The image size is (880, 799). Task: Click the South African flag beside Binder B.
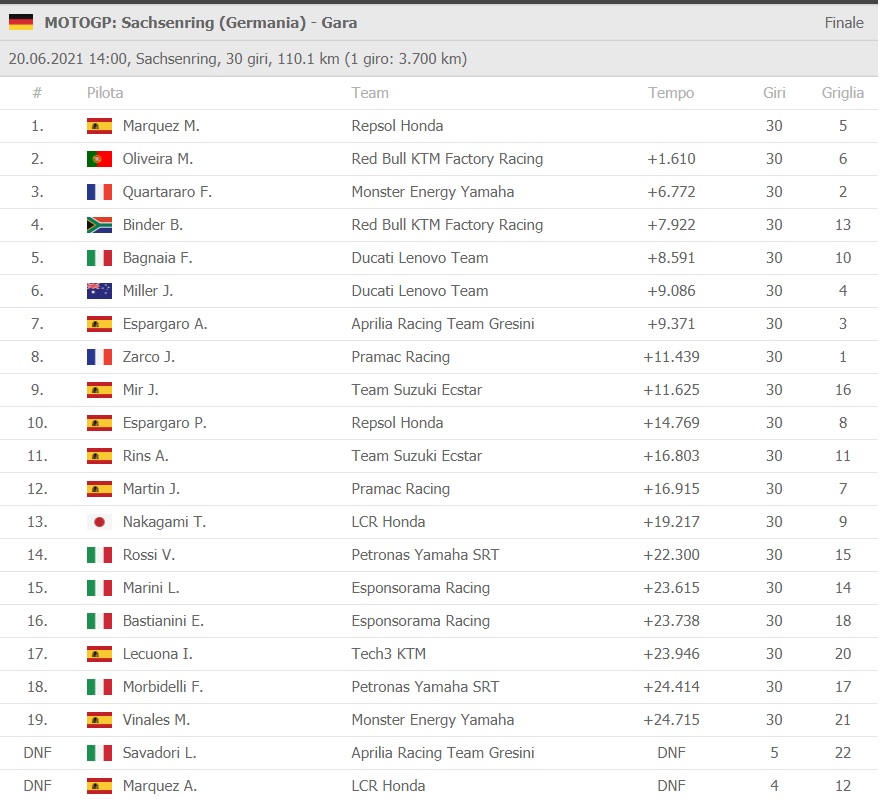(x=99, y=225)
